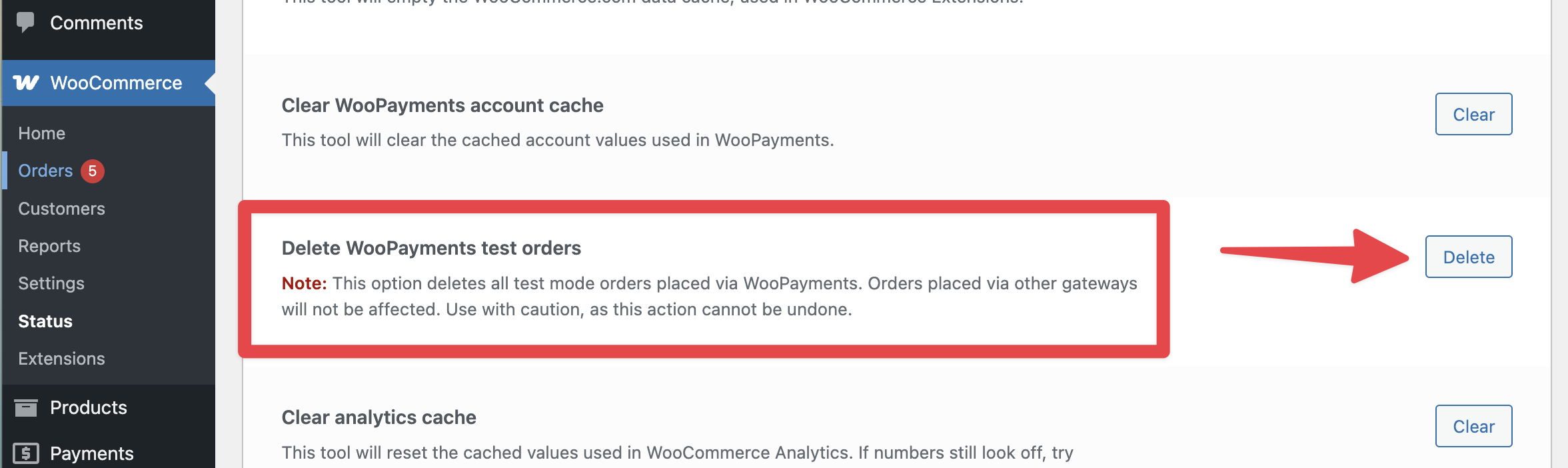Viewport: 1568px width, 468px height.
Task: Open WooCommerce Reports
Action: [x=49, y=246]
